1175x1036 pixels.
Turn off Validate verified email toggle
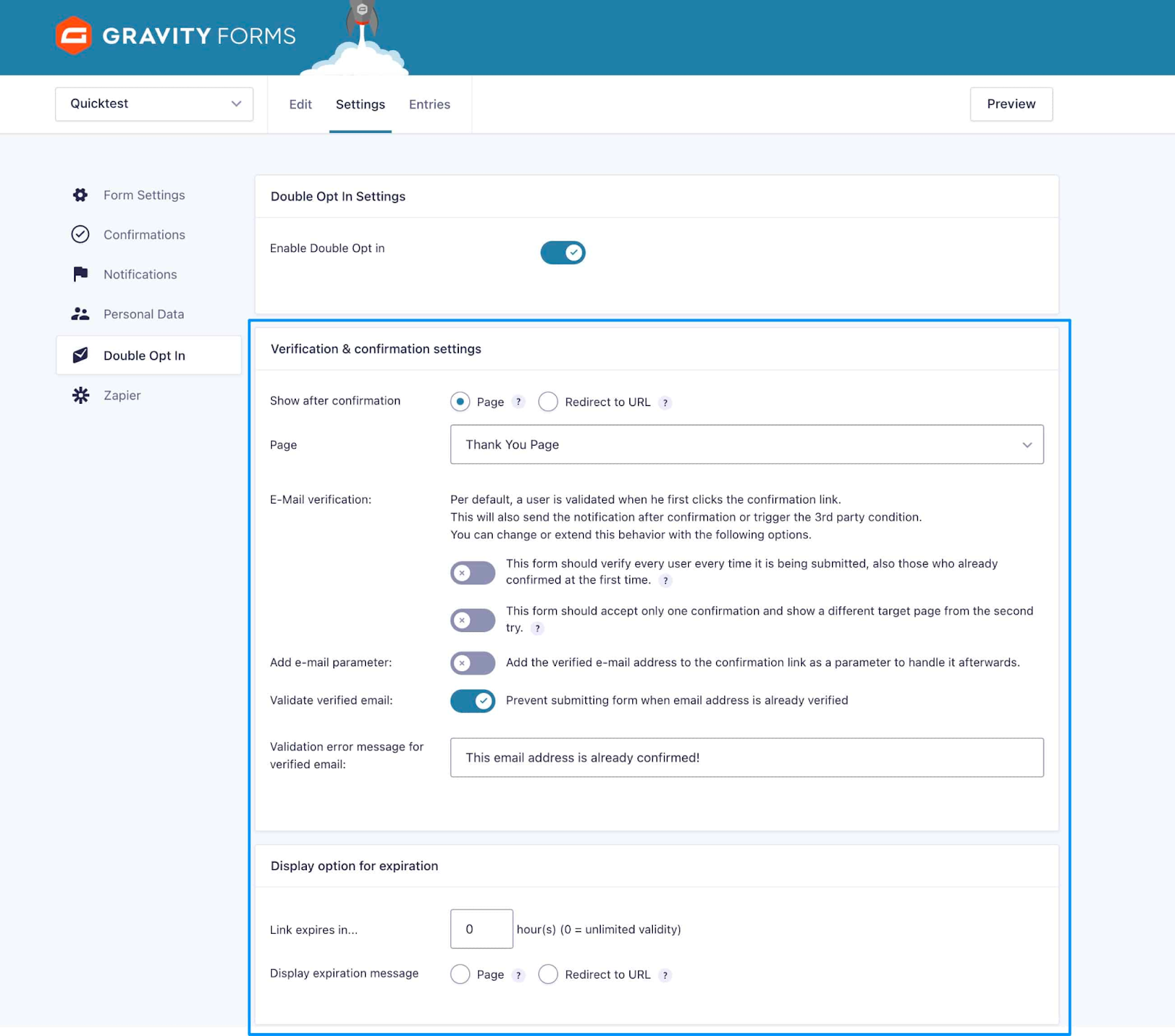473,701
